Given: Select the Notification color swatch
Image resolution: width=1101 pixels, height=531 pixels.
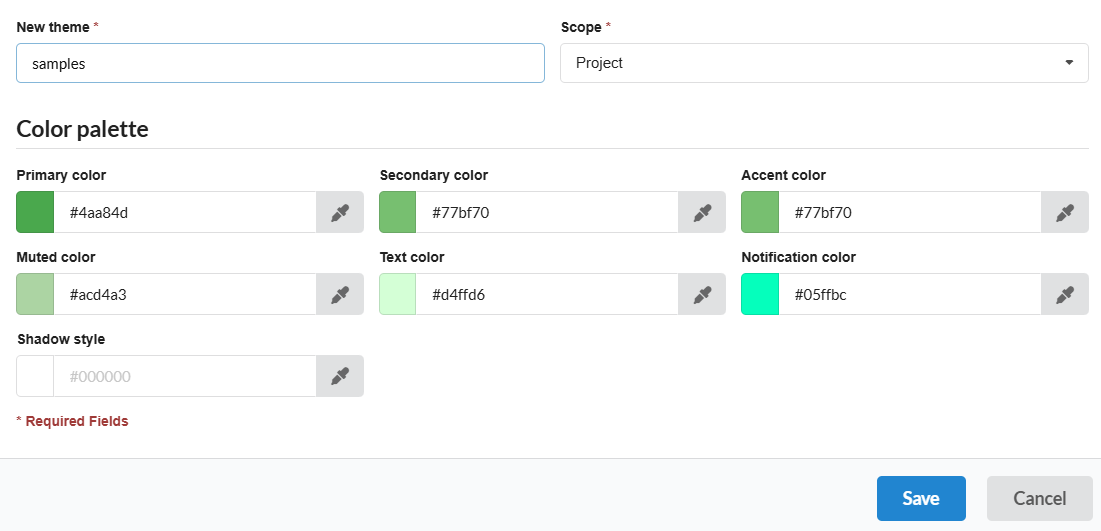Looking at the screenshot, I should click(760, 294).
